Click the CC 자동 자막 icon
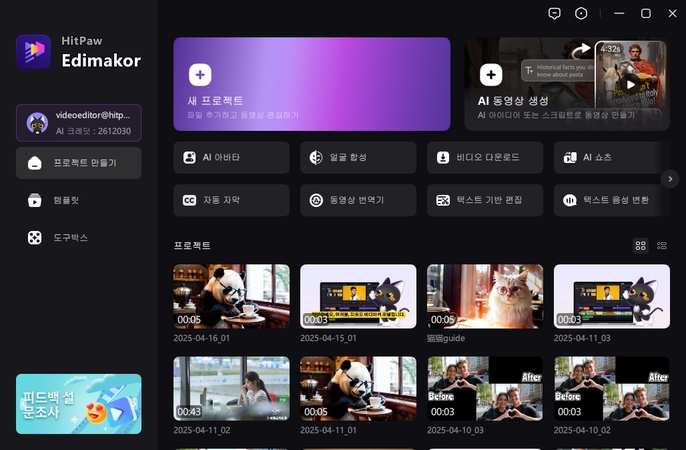Viewport: 686px width, 450px height. tap(189, 200)
